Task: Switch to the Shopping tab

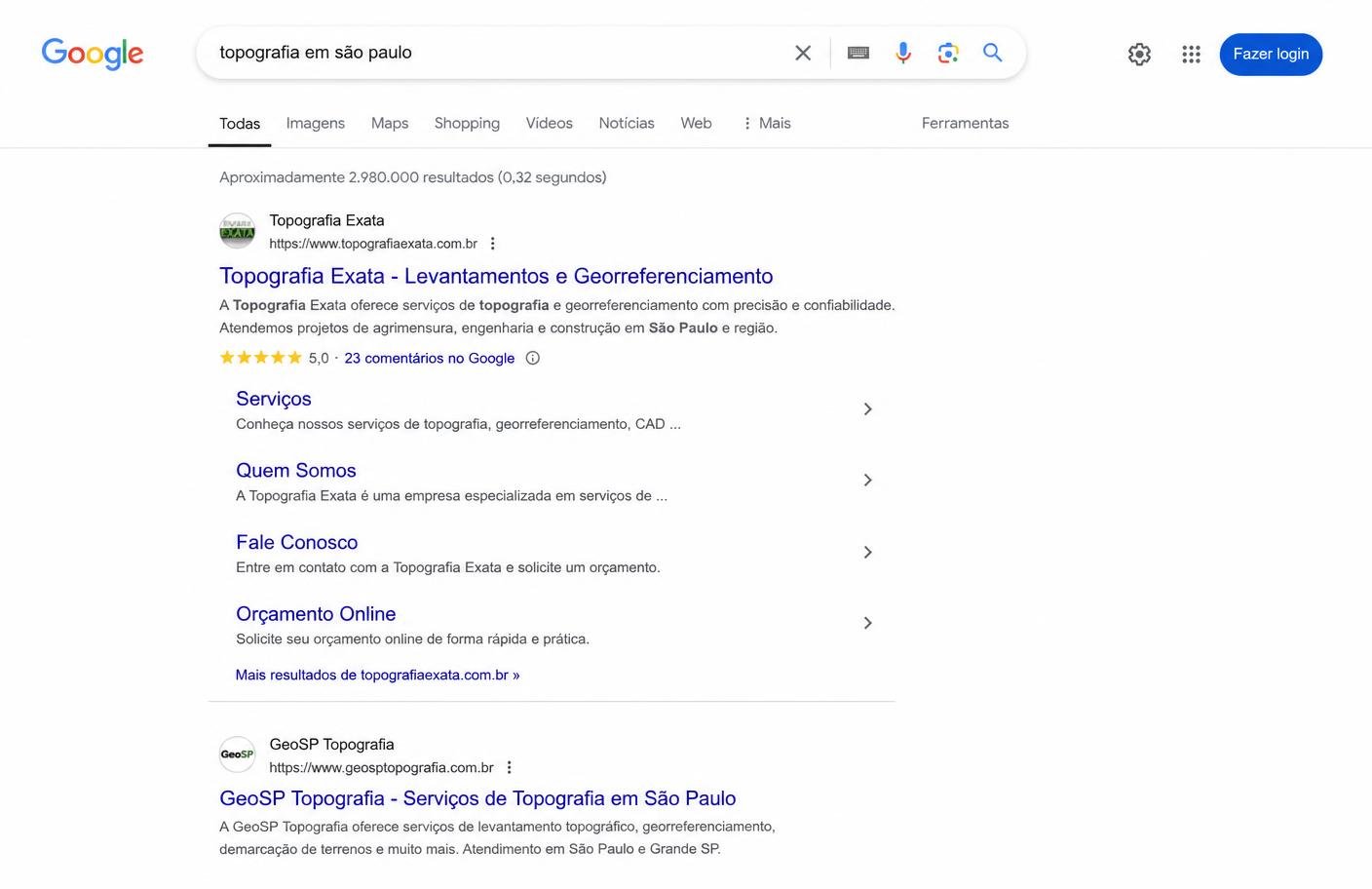Action: (467, 123)
